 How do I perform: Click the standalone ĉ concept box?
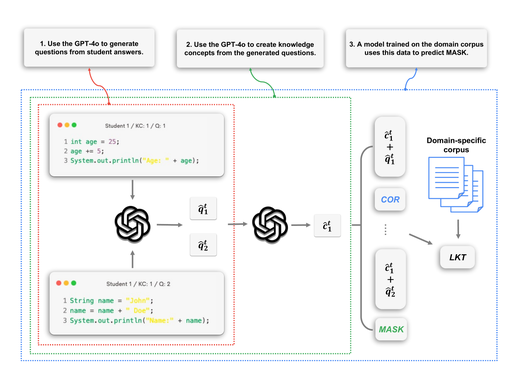click(327, 226)
